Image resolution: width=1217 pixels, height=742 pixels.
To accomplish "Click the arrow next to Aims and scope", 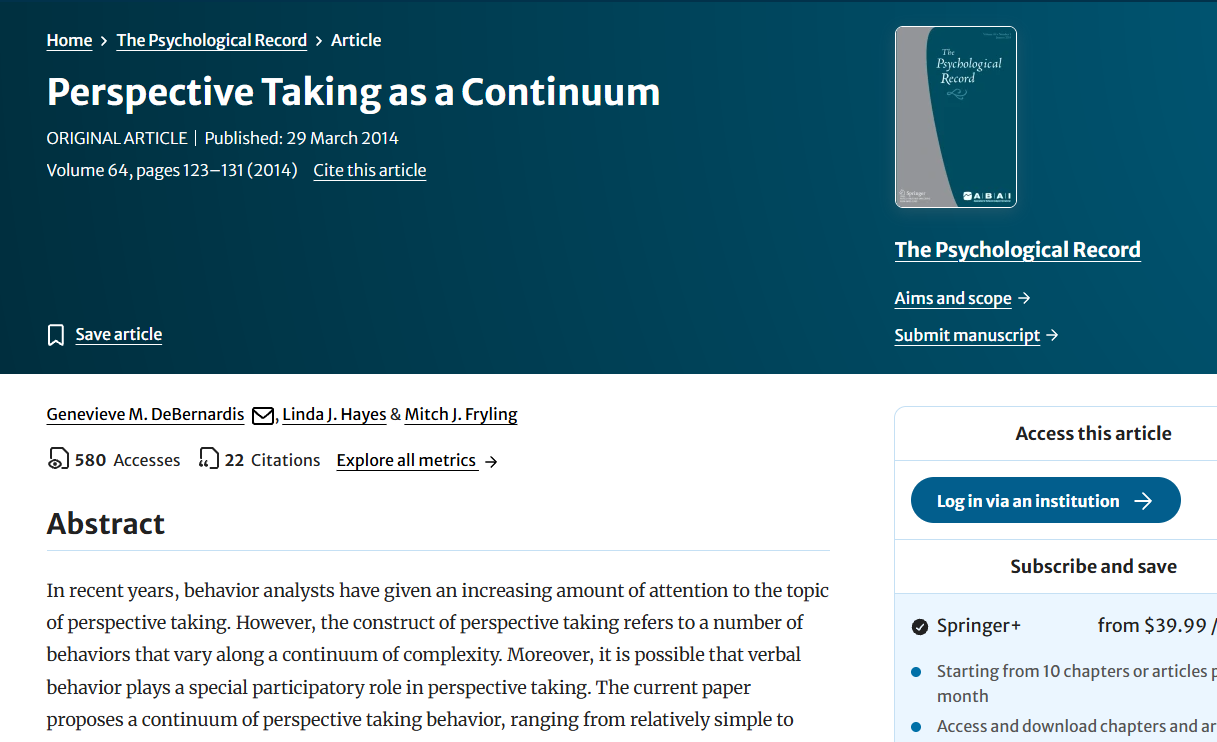I will click(1024, 298).
